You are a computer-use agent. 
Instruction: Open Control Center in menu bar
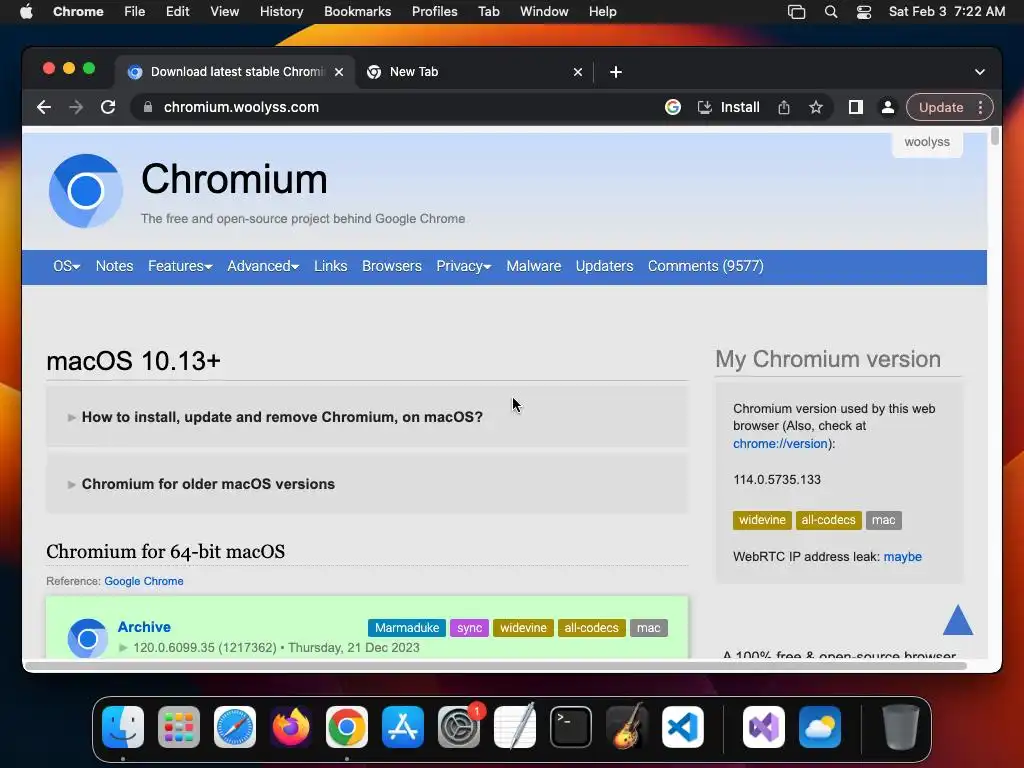coord(863,12)
